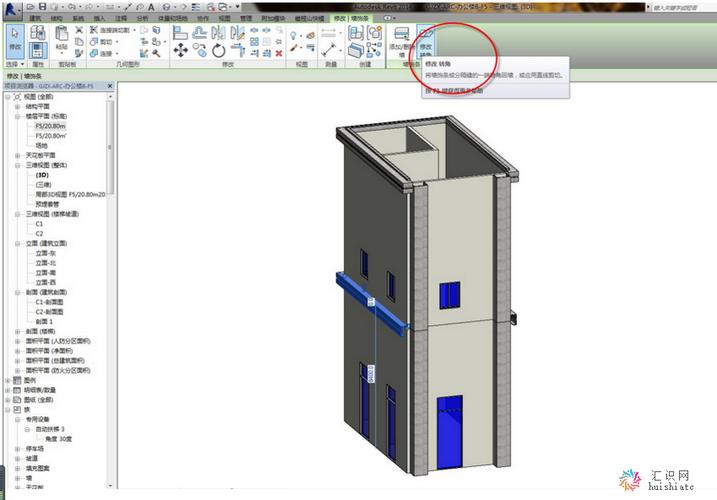Select the Rotate tool
The width and height of the screenshot is (717, 500).
pyautogui.click(x=219, y=50)
